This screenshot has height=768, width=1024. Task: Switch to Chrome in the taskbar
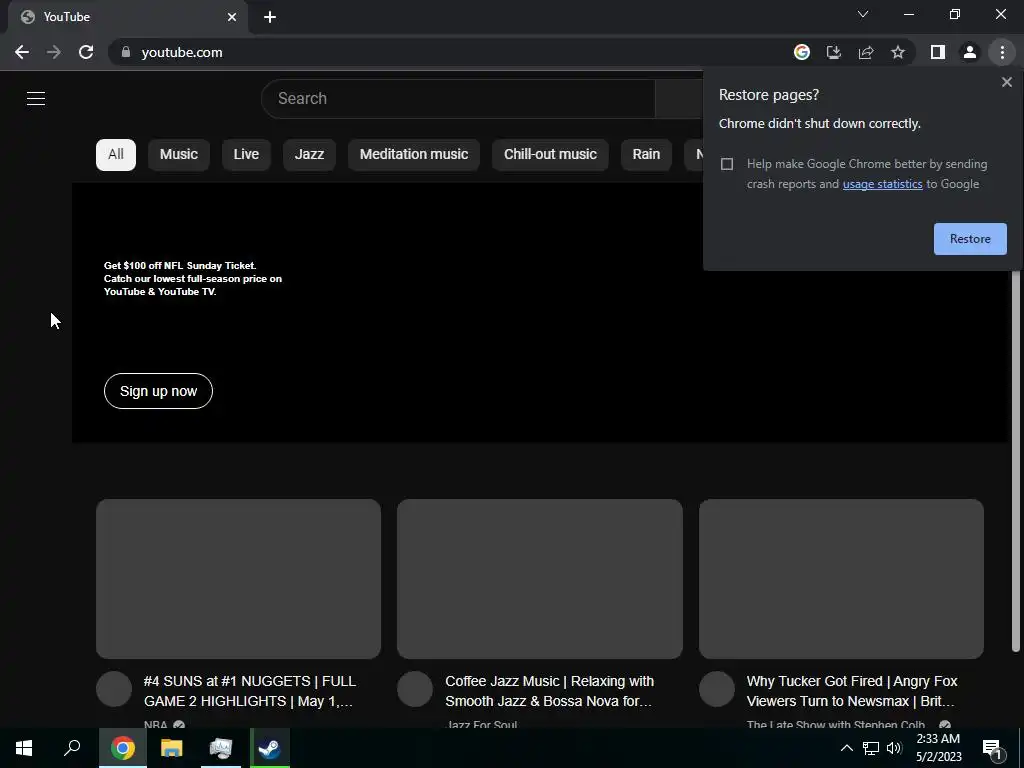point(123,748)
